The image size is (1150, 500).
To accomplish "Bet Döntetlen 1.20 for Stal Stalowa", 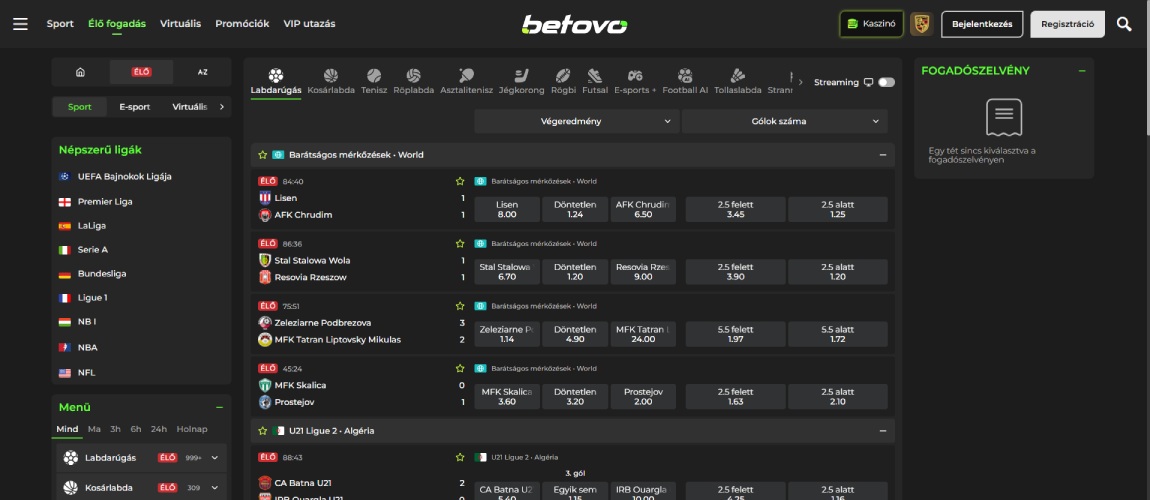I will pyautogui.click(x=575, y=271).
